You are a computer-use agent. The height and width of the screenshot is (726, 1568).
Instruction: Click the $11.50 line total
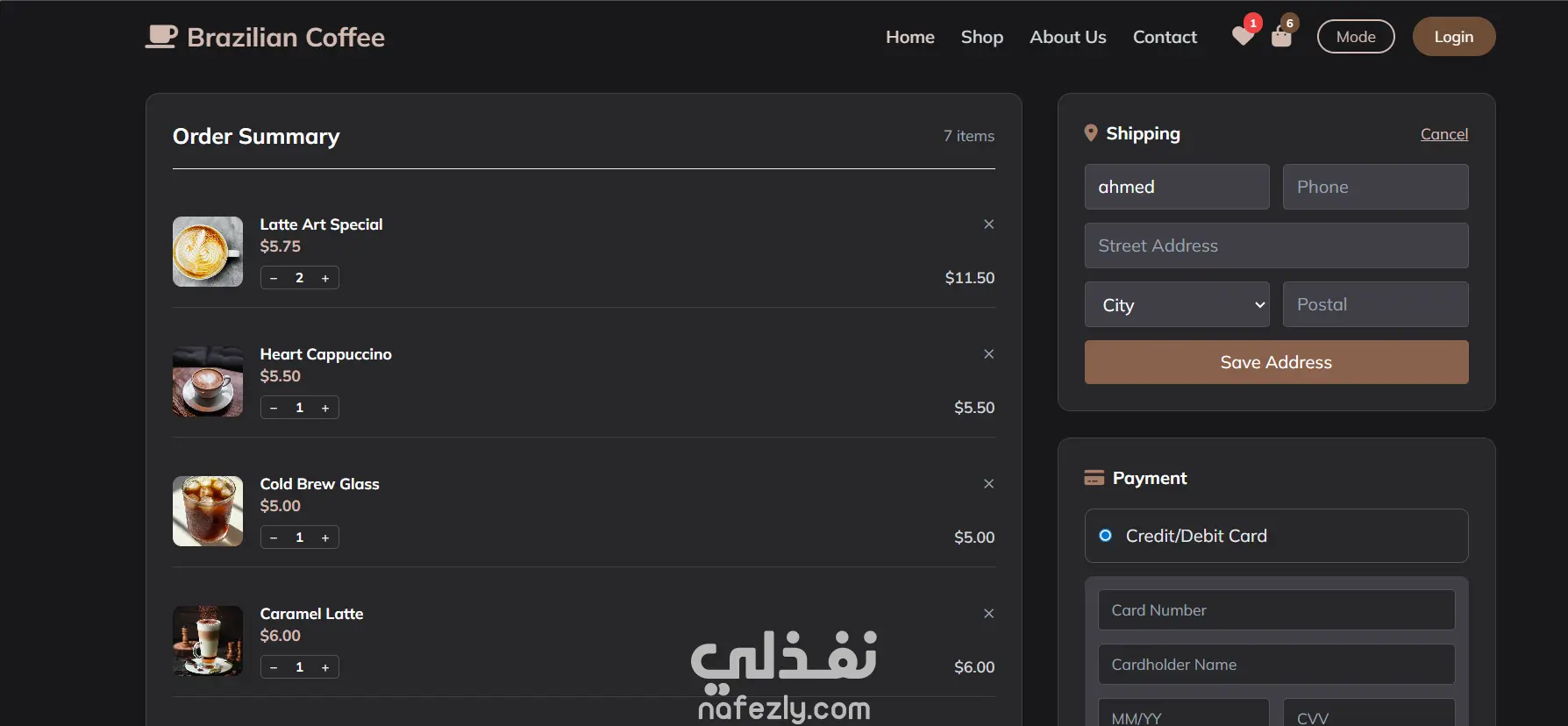pyautogui.click(x=970, y=278)
